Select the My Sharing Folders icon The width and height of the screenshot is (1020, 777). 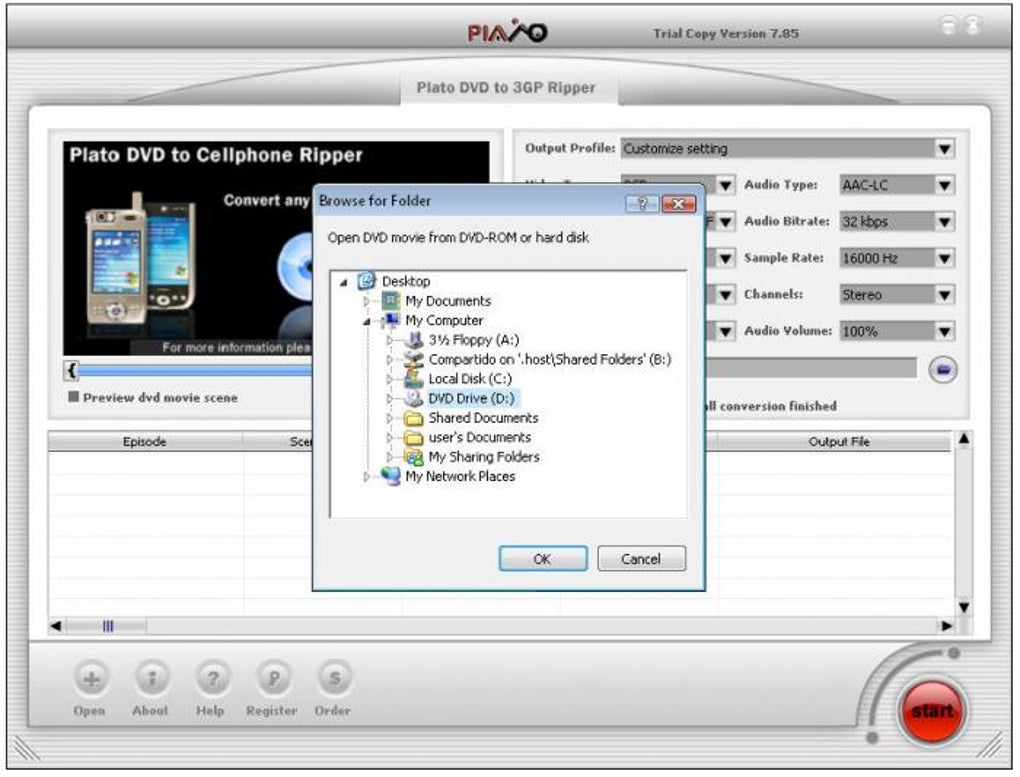tap(414, 457)
